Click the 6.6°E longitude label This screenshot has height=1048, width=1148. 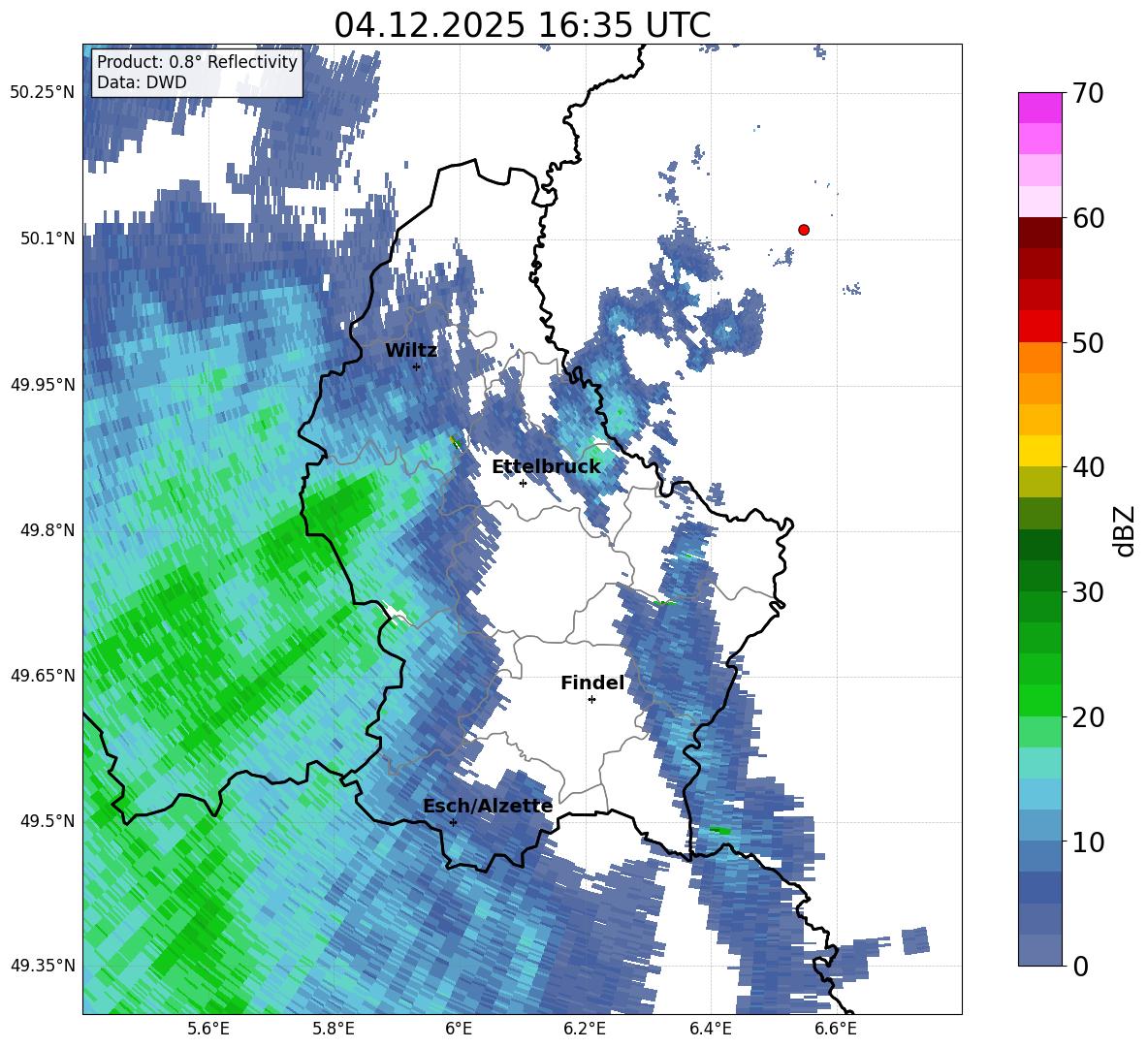pos(836,1029)
